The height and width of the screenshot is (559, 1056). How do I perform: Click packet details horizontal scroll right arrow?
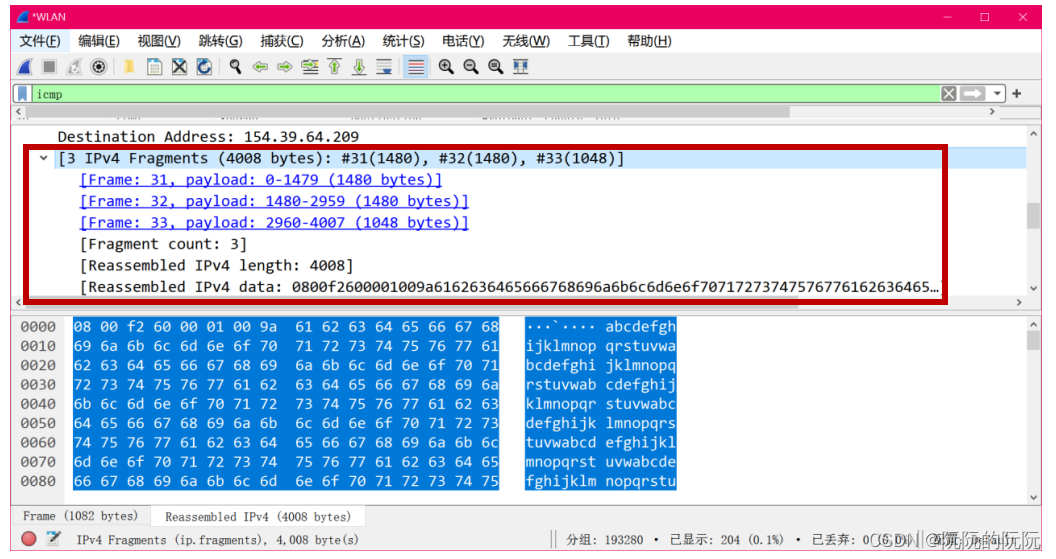coord(1019,302)
